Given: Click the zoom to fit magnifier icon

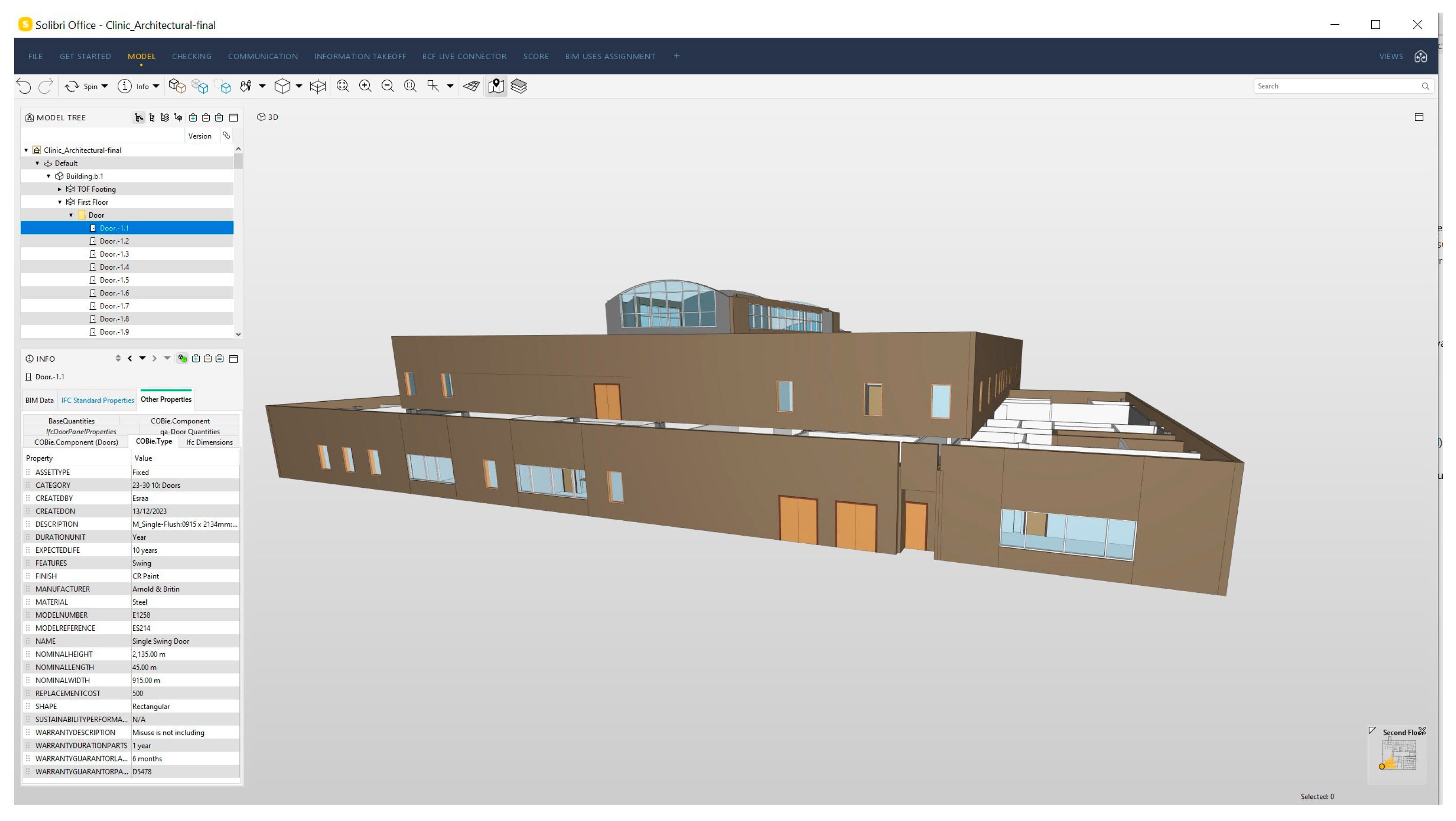Looking at the screenshot, I should coord(343,87).
